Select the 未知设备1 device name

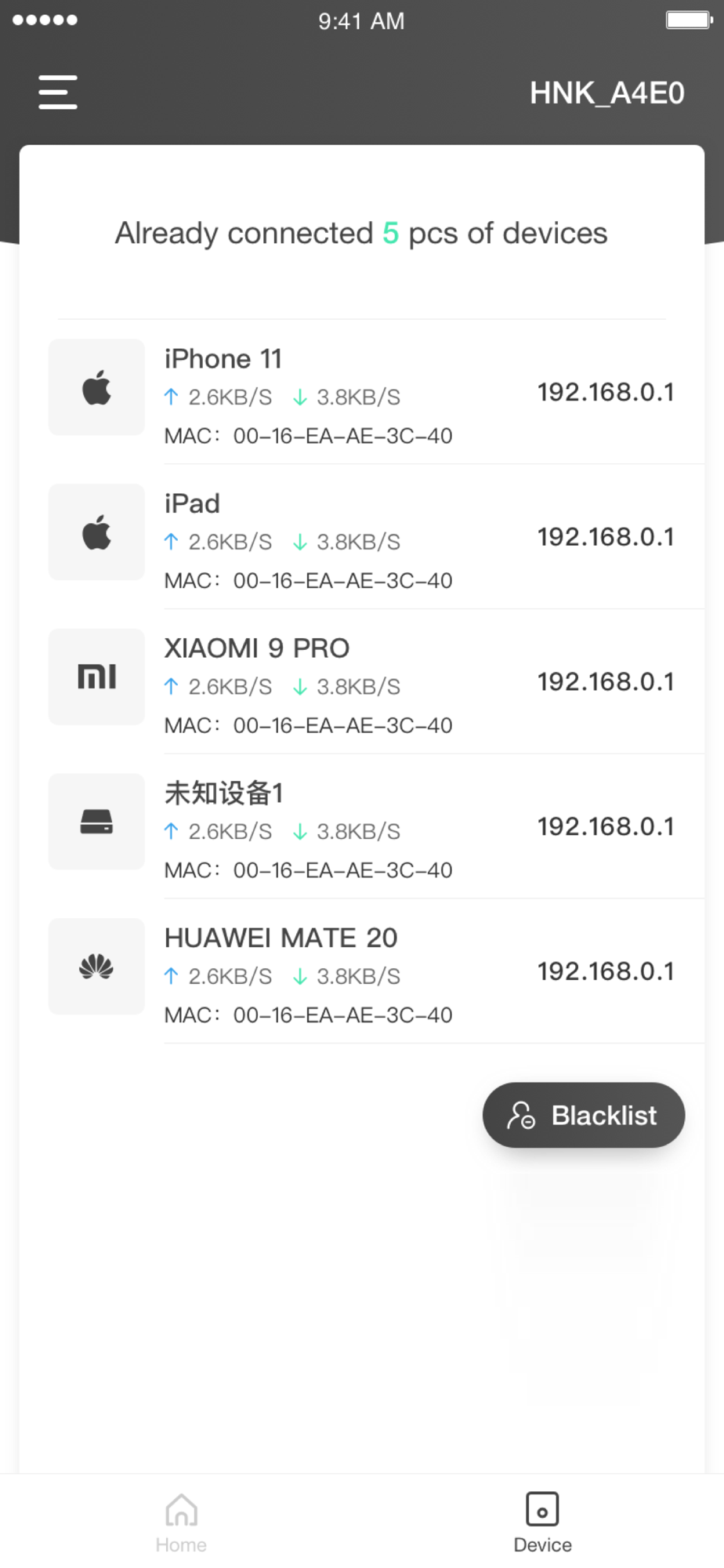223,793
